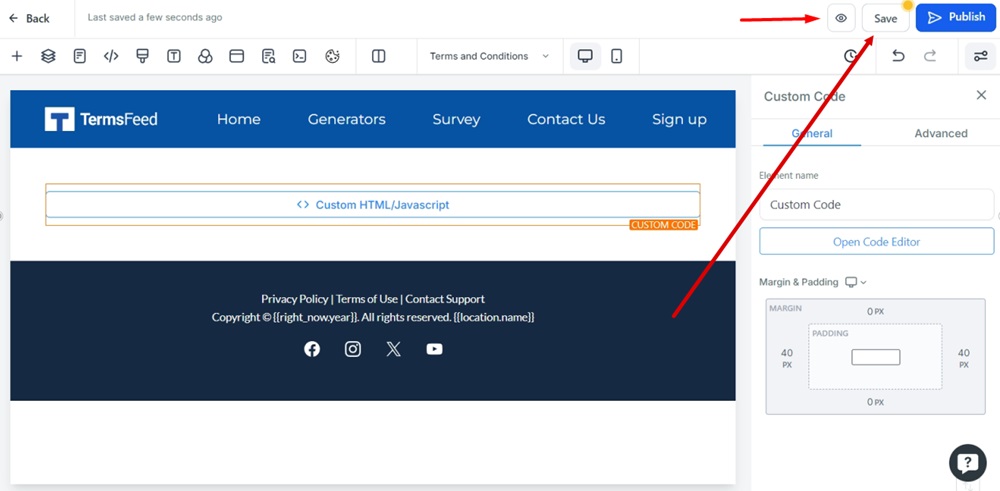Viewport: 1000px width, 491px height.
Task: Open the cookie consent icon
Action: click(332, 56)
